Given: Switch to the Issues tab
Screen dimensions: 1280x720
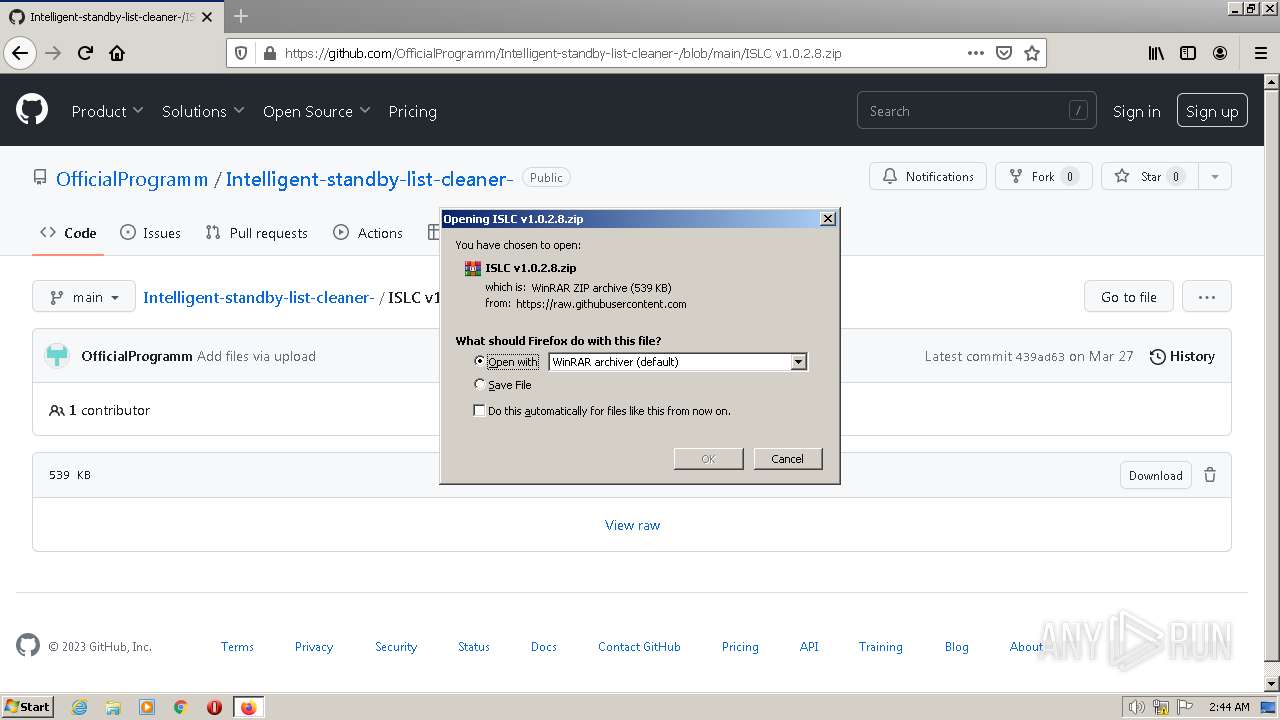Looking at the screenshot, I should point(150,233).
